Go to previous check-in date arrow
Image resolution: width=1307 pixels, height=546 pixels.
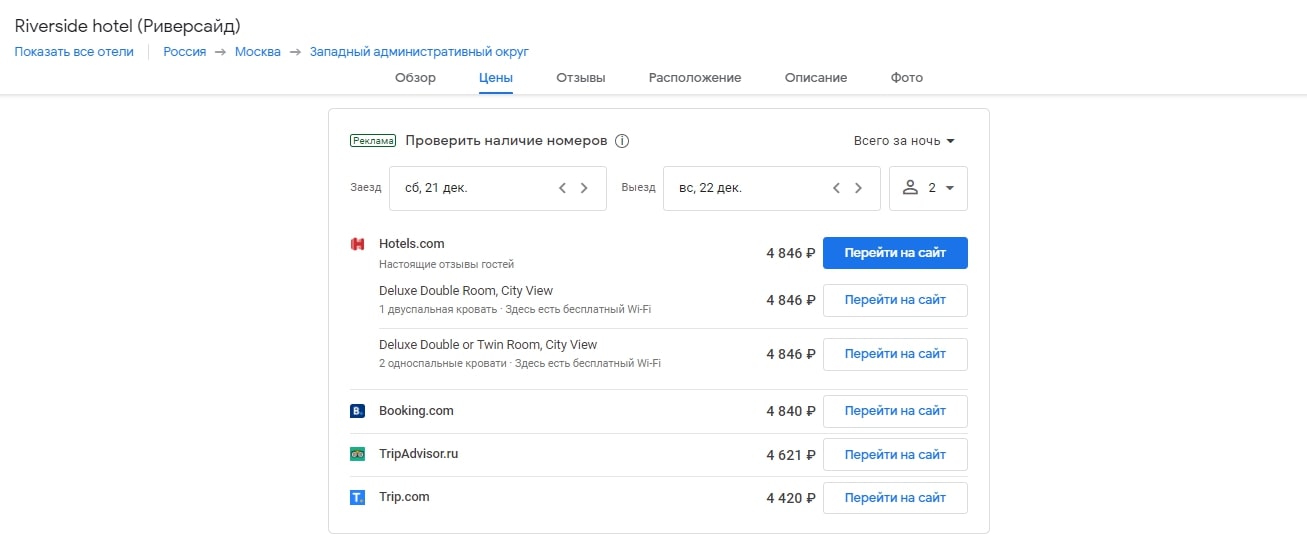click(562, 188)
